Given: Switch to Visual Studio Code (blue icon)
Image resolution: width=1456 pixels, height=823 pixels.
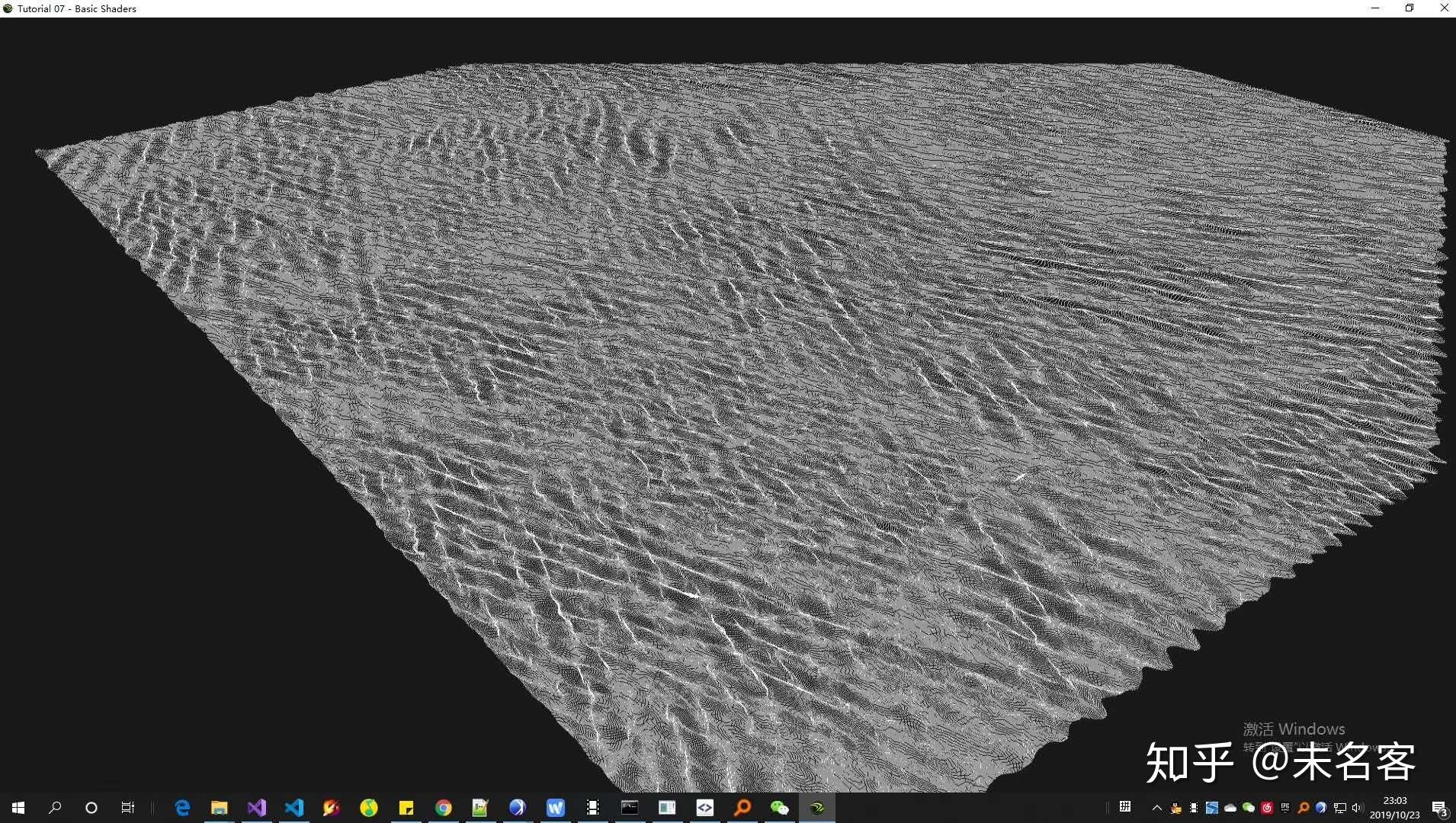Looking at the screenshot, I should pos(294,808).
